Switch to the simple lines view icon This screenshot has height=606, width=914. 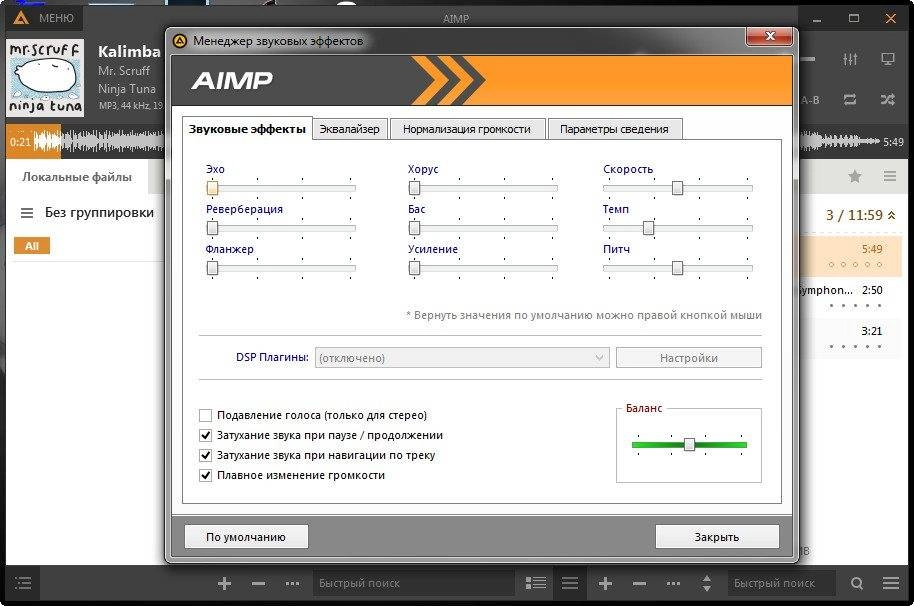click(570, 583)
